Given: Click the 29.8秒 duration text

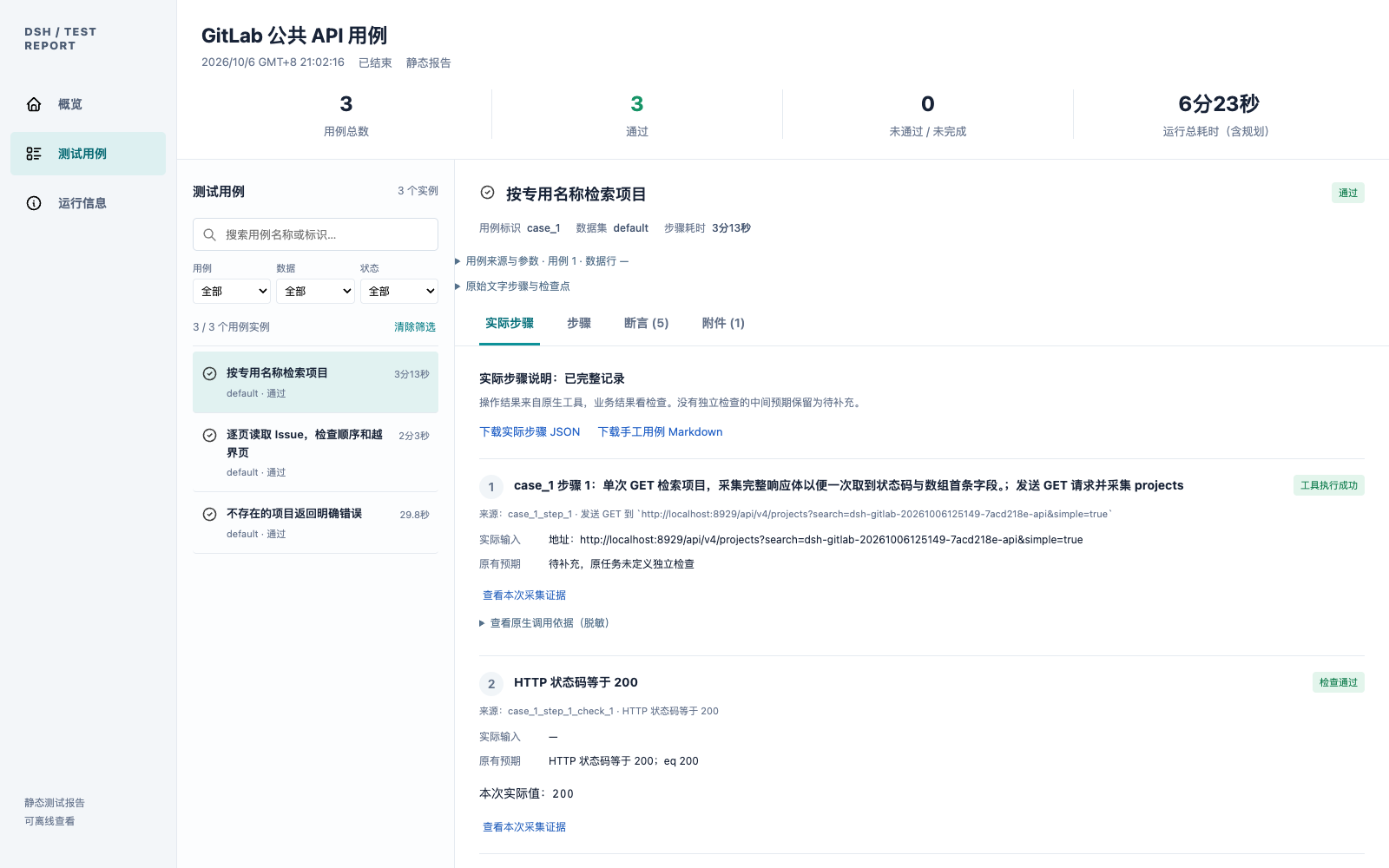Looking at the screenshot, I should pos(414,515).
